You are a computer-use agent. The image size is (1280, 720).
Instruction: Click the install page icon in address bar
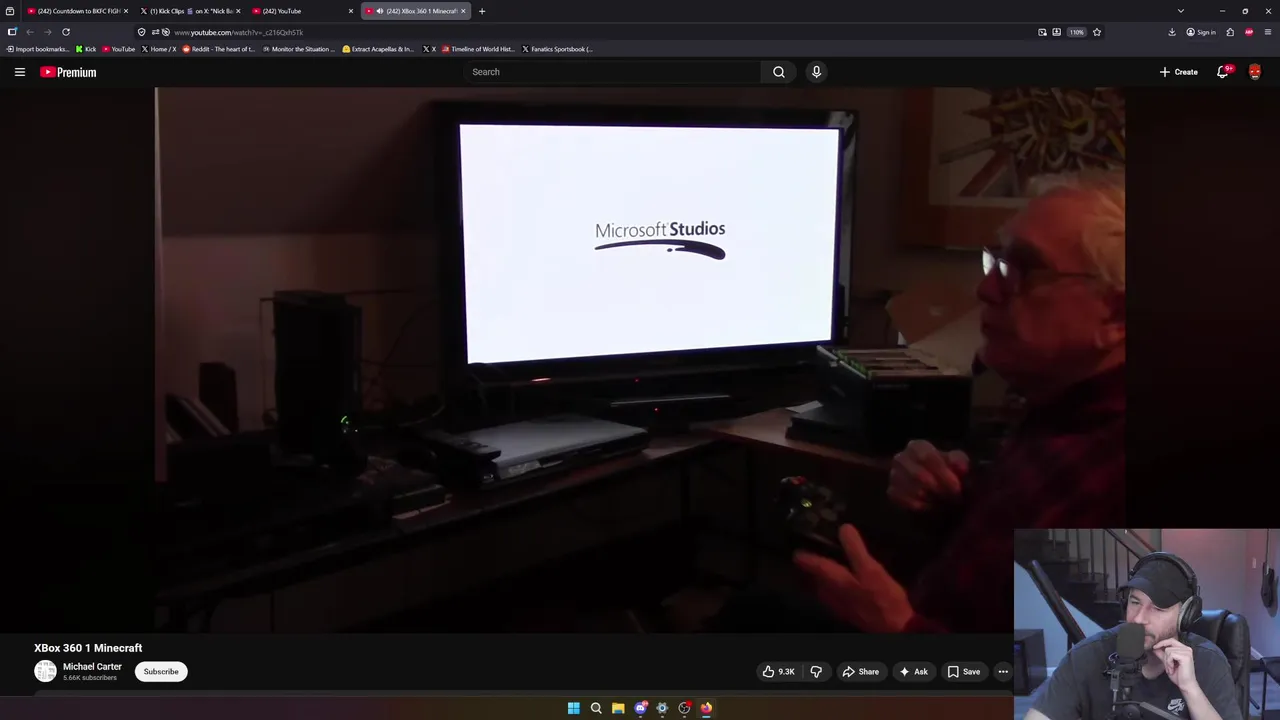tap(1056, 32)
